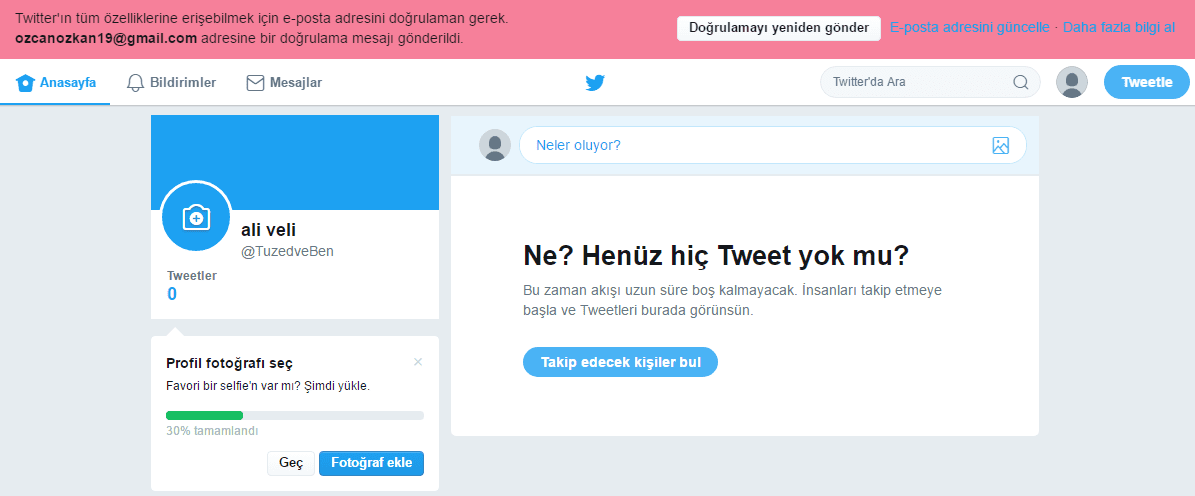This screenshot has height=496, width=1195.
Task: Open the Mesajlar tab
Action: tap(284, 82)
